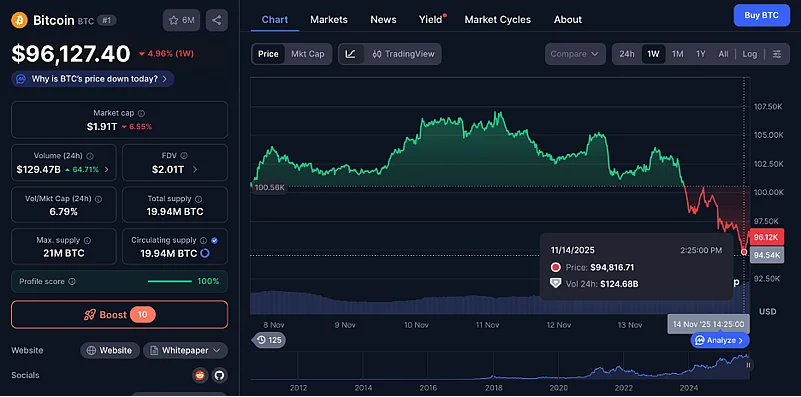Image resolution: width=801 pixels, height=397 pixels.
Task: Select the 24h time range
Action: coord(627,54)
